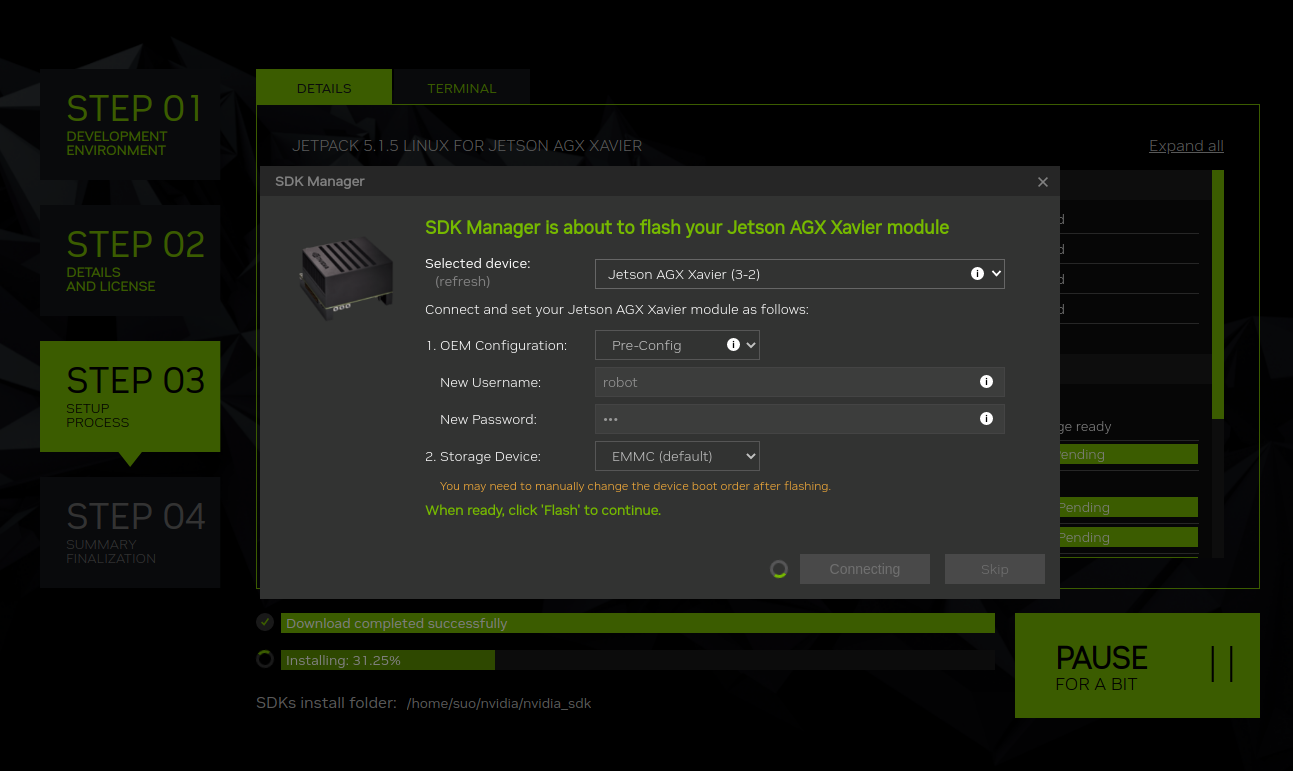Click the '1. OEM Configuration:' label
Viewport: 1293px width, 771px height.
tap(496, 345)
